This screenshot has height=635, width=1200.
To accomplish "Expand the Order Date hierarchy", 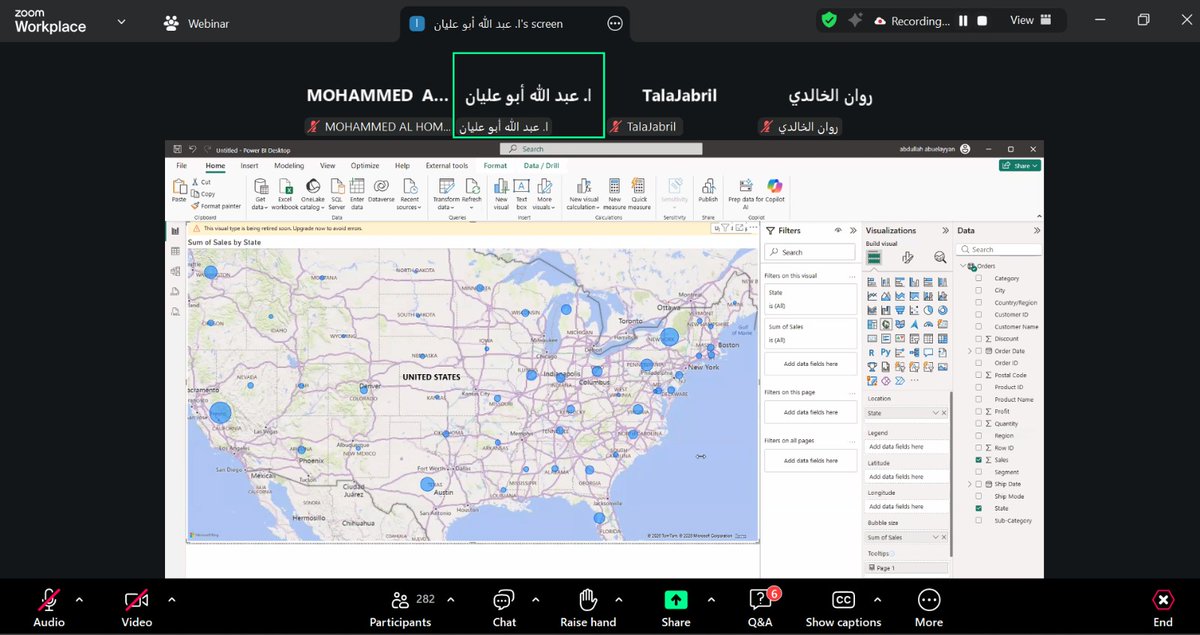I will click(969, 351).
